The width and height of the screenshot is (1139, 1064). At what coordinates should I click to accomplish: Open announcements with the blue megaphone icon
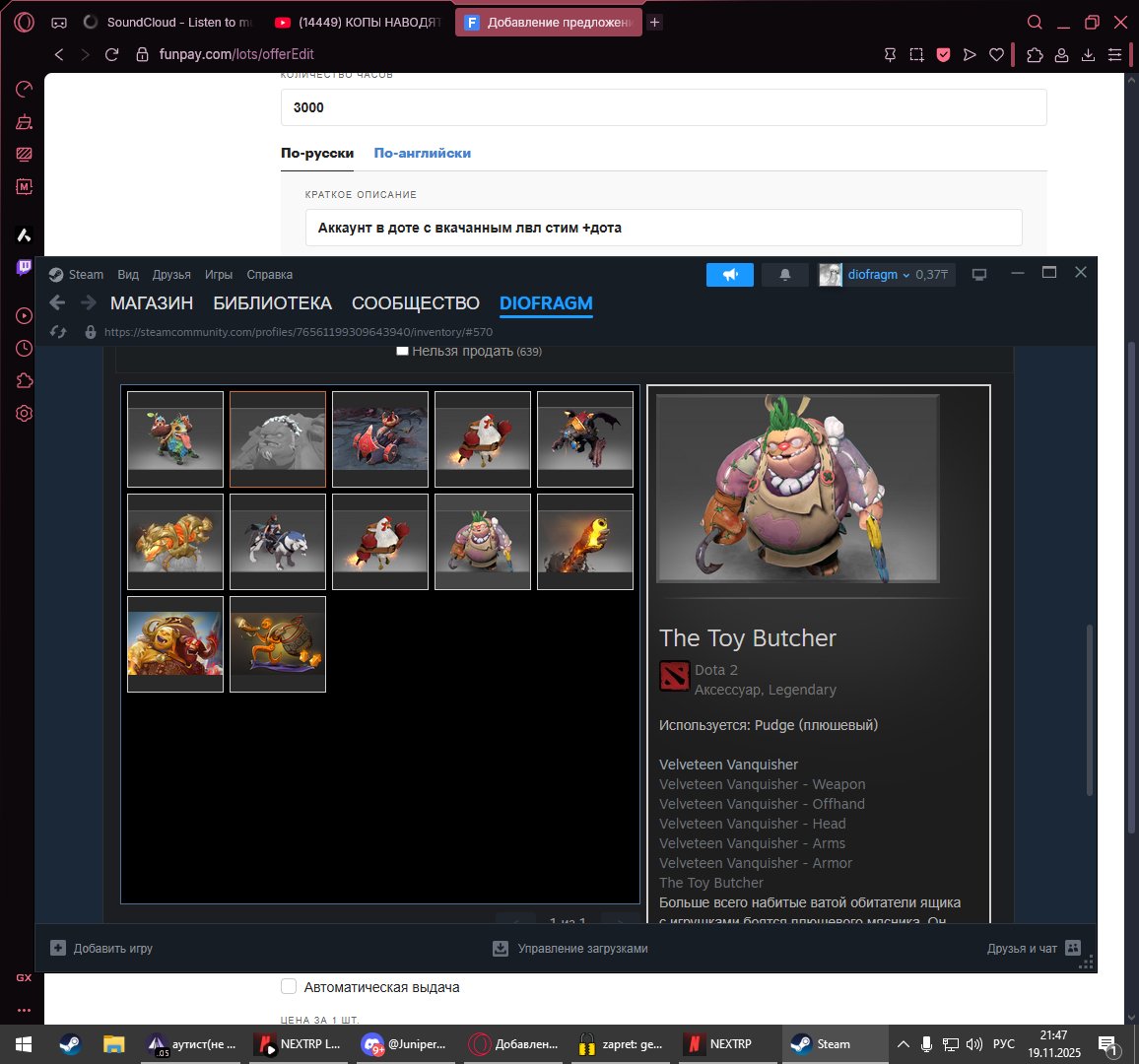(x=729, y=275)
